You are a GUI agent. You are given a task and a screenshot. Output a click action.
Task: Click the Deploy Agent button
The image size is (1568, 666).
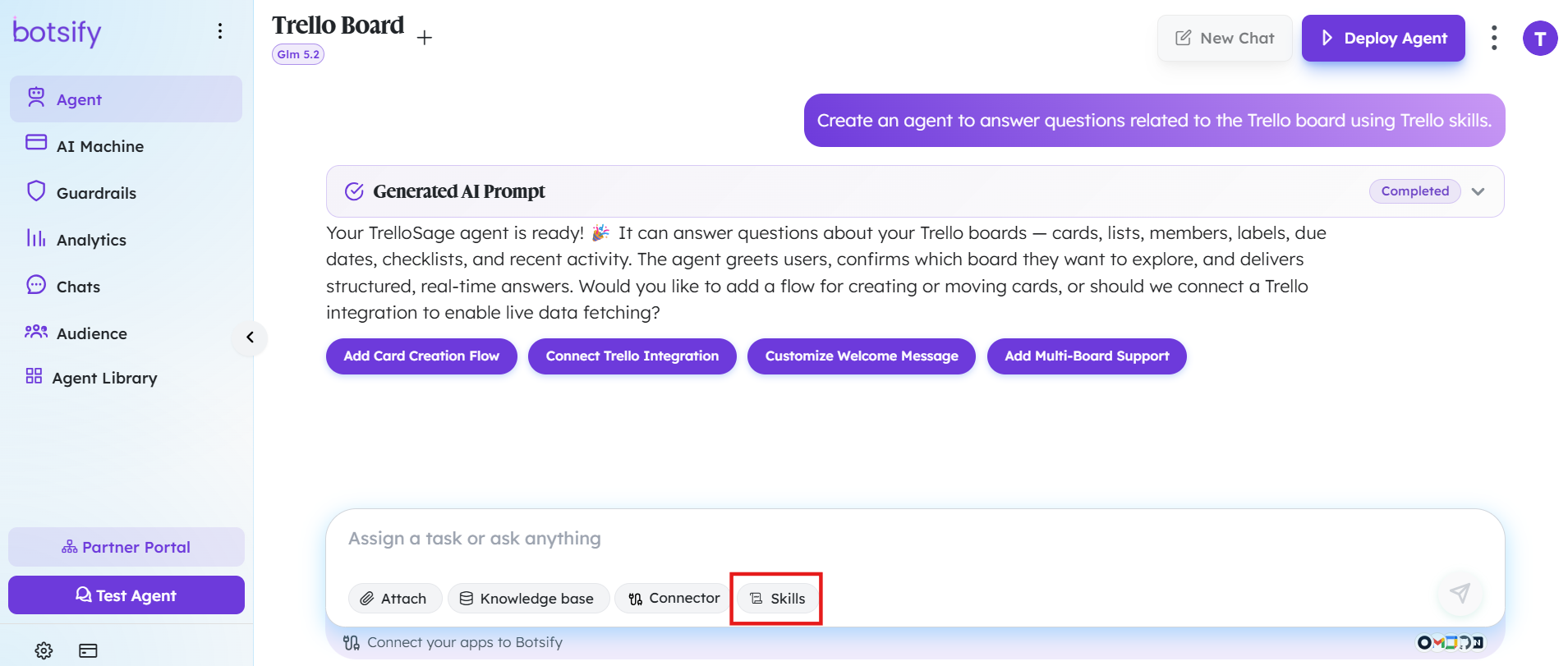click(x=1383, y=38)
